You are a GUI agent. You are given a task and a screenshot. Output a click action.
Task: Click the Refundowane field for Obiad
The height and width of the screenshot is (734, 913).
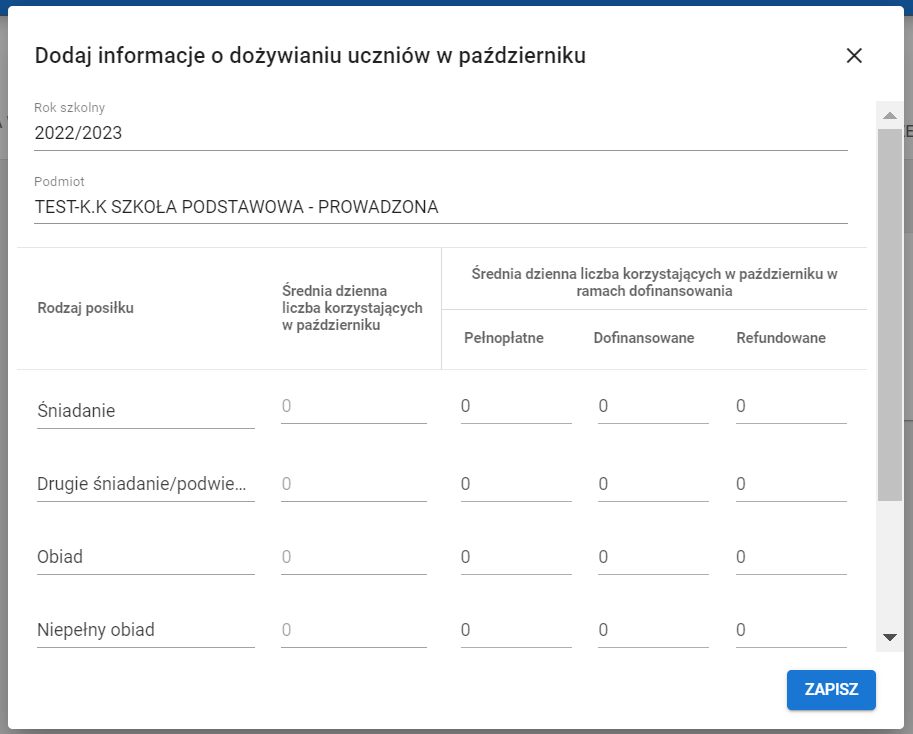(790, 554)
